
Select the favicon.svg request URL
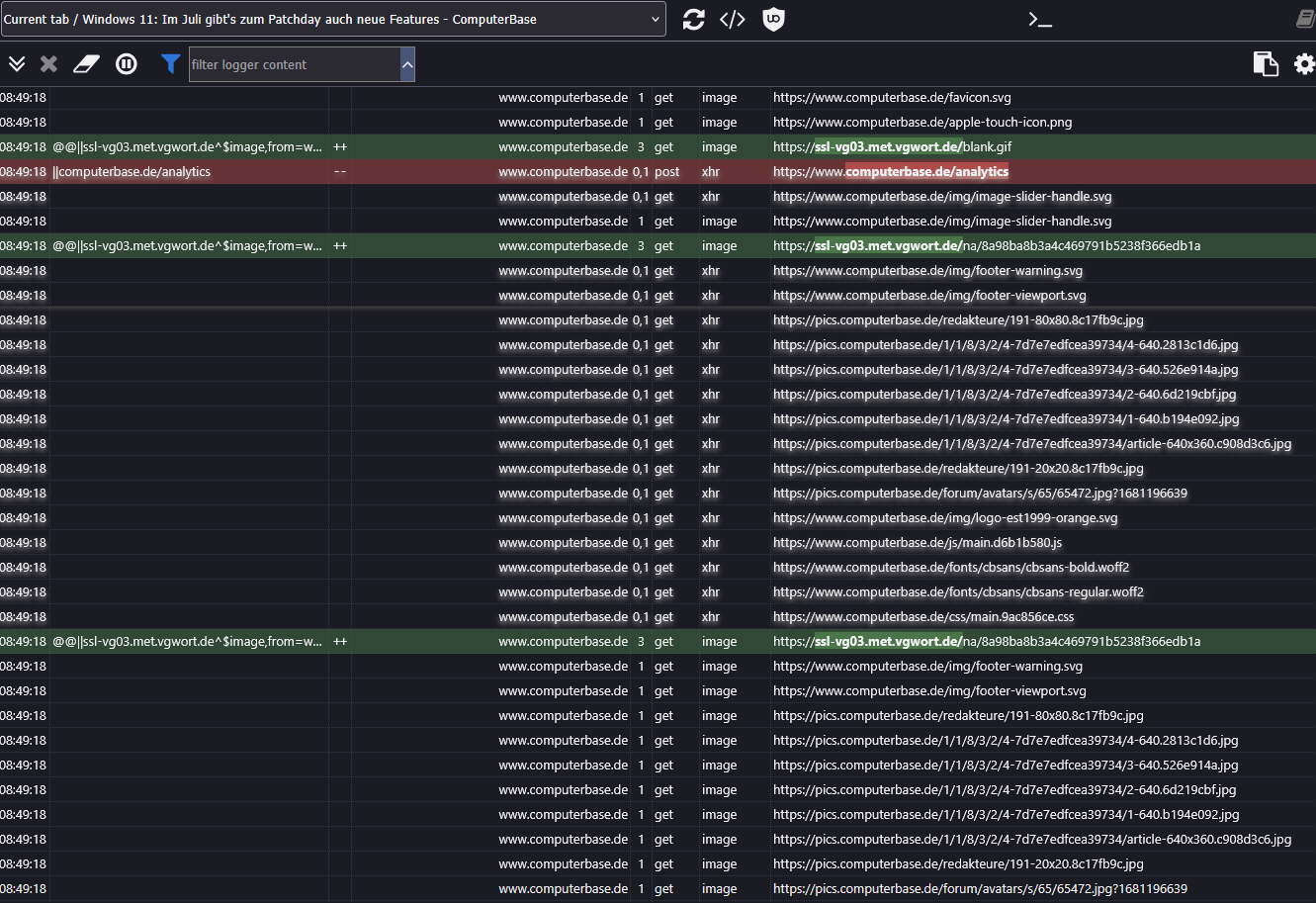[x=892, y=98]
